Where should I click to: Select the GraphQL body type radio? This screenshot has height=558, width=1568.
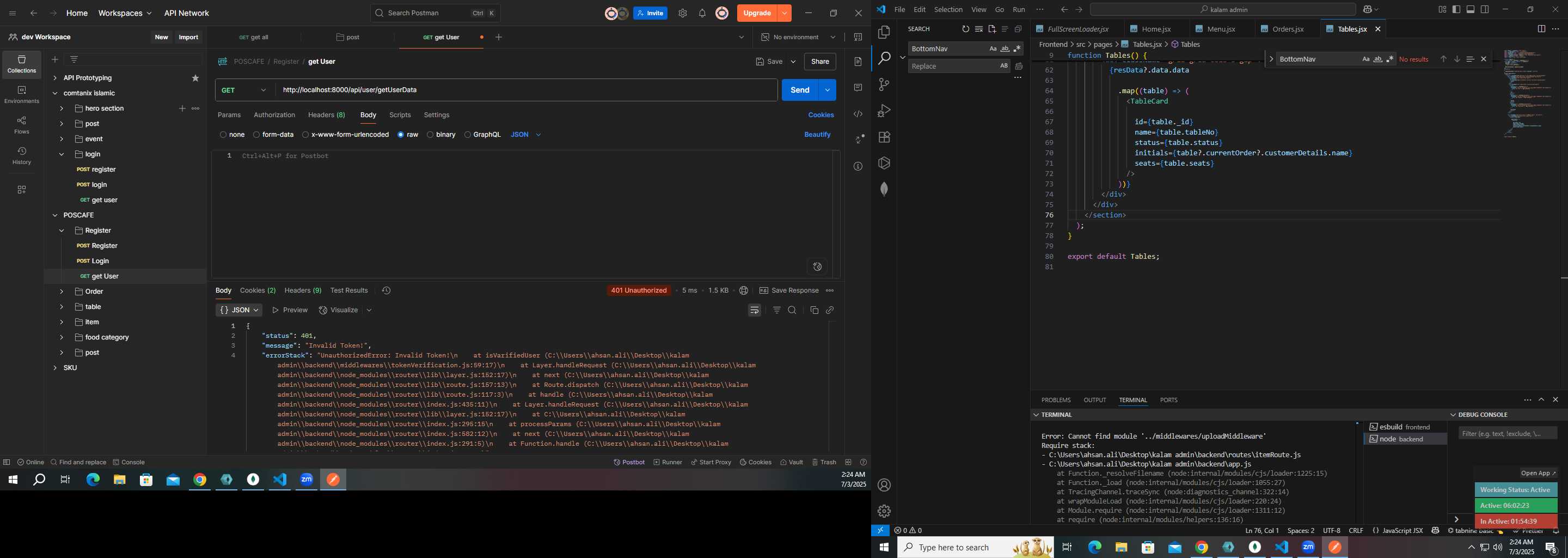468,135
